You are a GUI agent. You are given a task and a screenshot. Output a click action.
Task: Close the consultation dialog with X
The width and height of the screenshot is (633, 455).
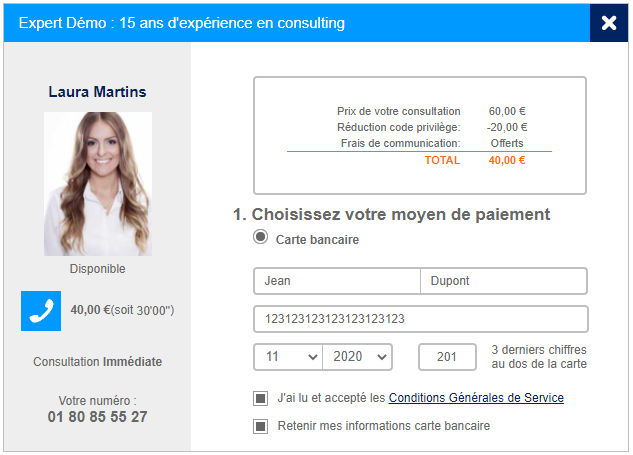point(609,22)
